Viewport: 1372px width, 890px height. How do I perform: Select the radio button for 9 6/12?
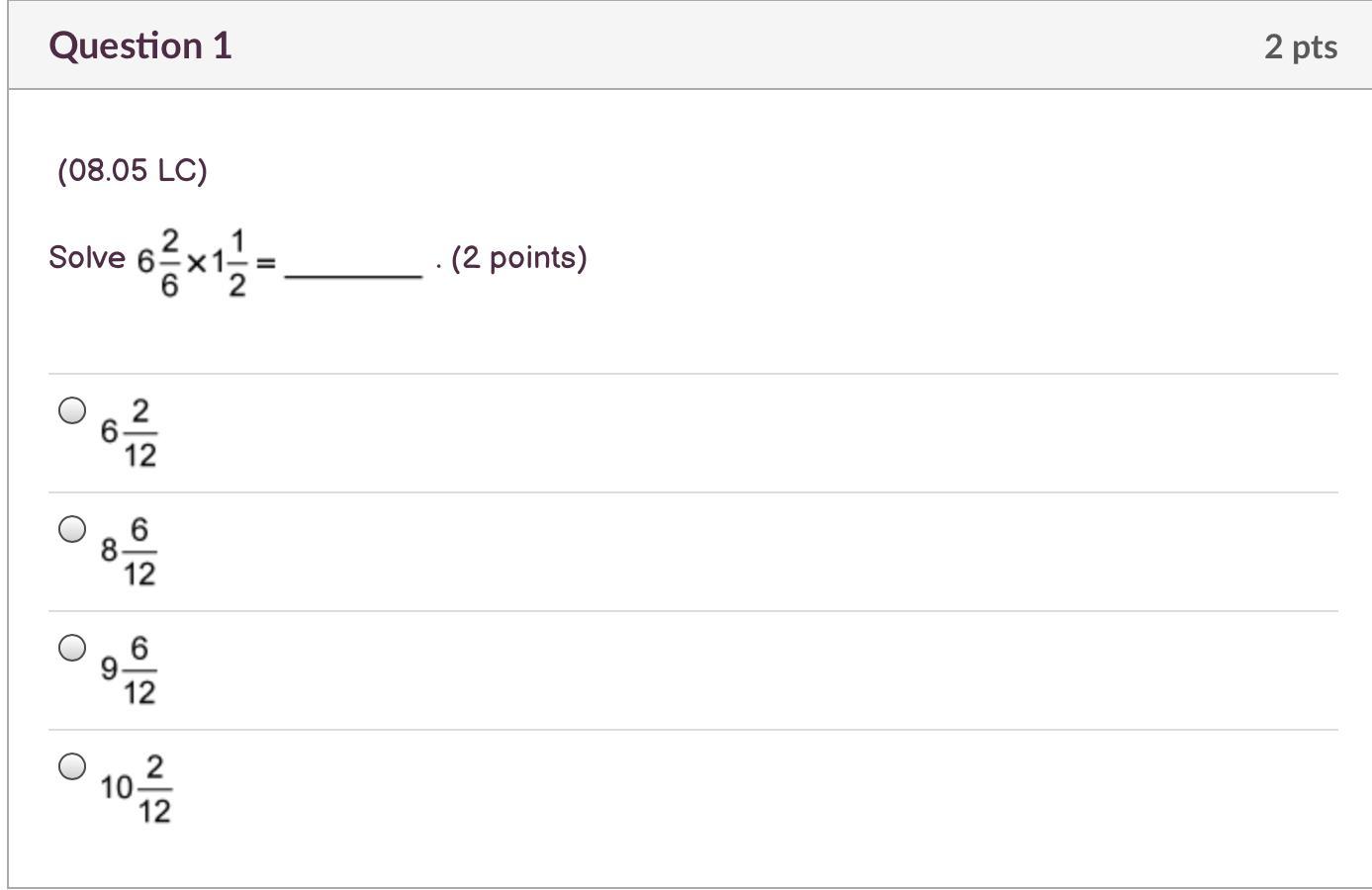coord(72,648)
